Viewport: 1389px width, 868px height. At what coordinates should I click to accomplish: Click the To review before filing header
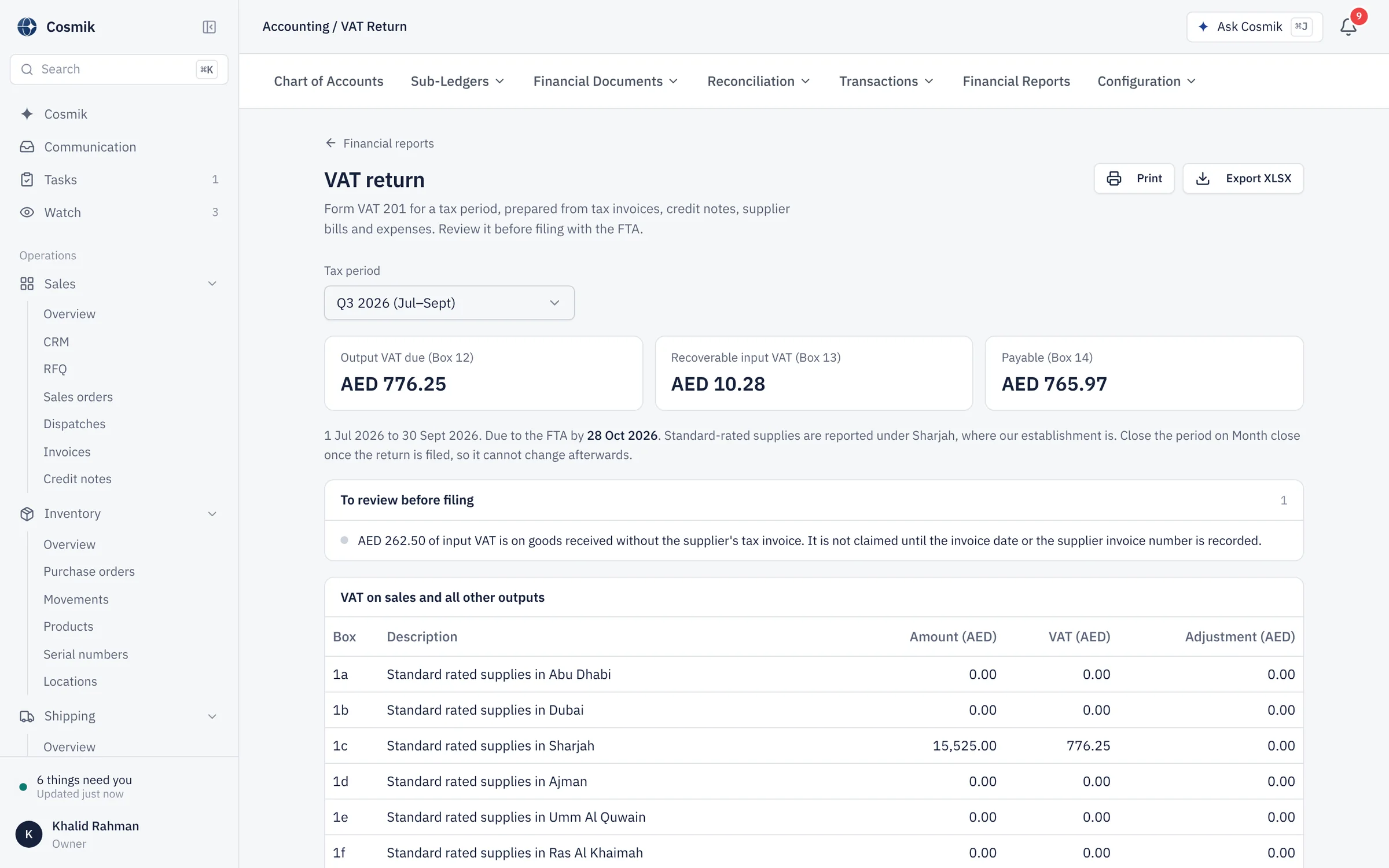[x=814, y=500]
